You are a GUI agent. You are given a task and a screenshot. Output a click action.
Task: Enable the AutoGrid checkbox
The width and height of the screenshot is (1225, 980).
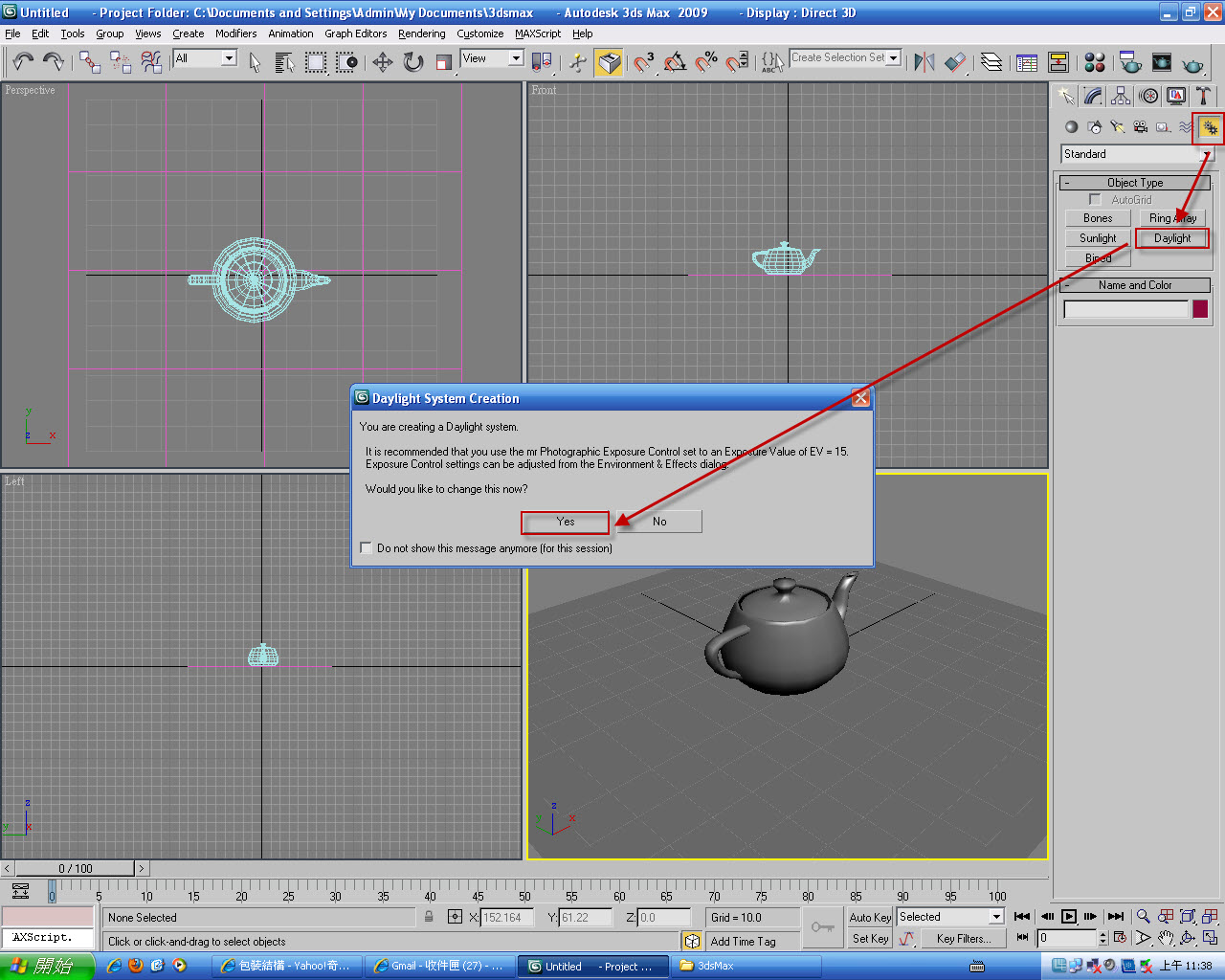[1096, 200]
